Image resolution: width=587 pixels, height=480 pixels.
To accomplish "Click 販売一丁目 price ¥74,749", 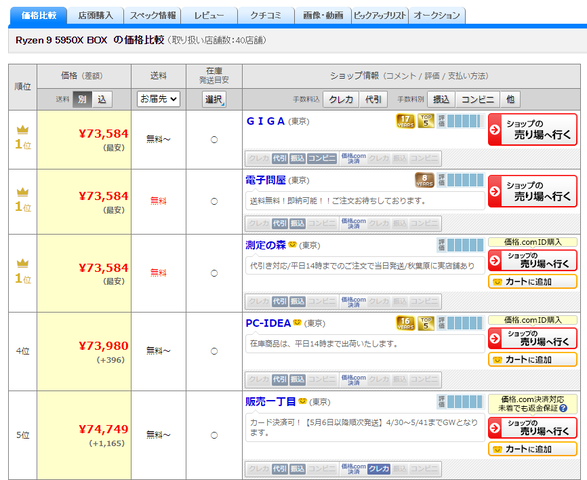I will coord(104,429).
